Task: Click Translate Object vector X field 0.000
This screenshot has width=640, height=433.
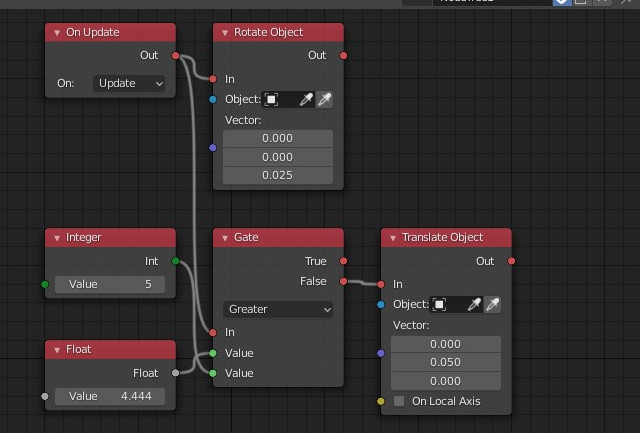Action: 446,344
